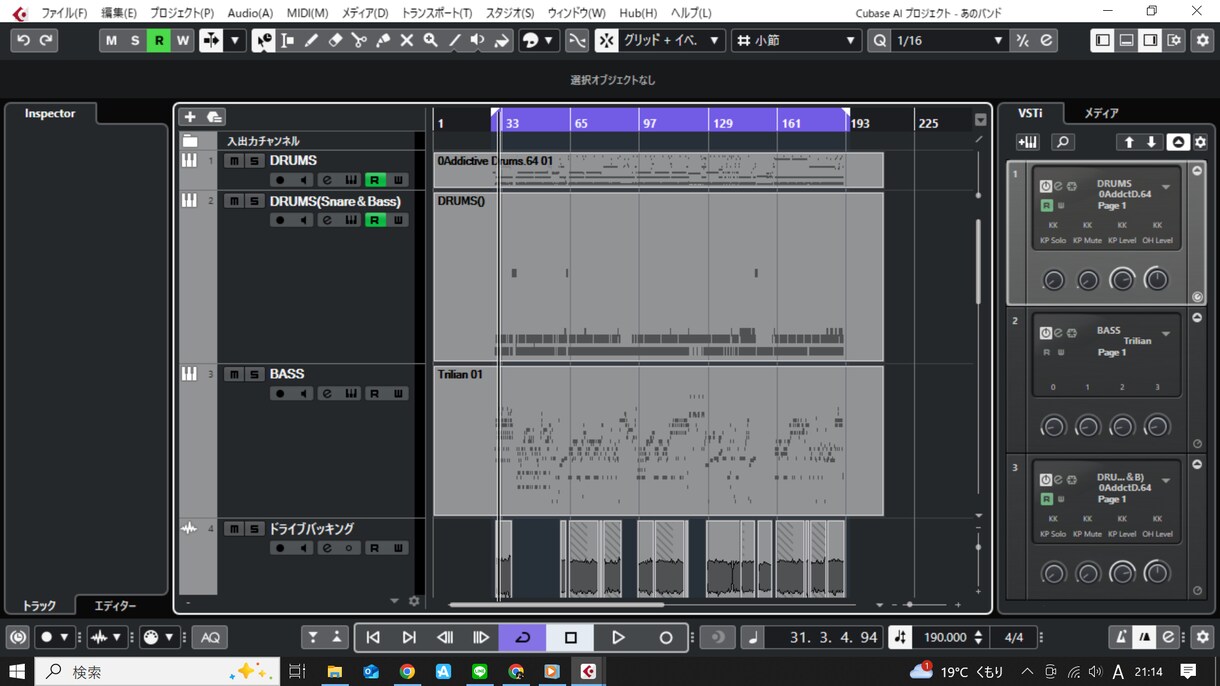Click the Redo arrow in toolbar
Image resolution: width=1220 pixels, height=686 pixels.
click(x=46, y=40)
